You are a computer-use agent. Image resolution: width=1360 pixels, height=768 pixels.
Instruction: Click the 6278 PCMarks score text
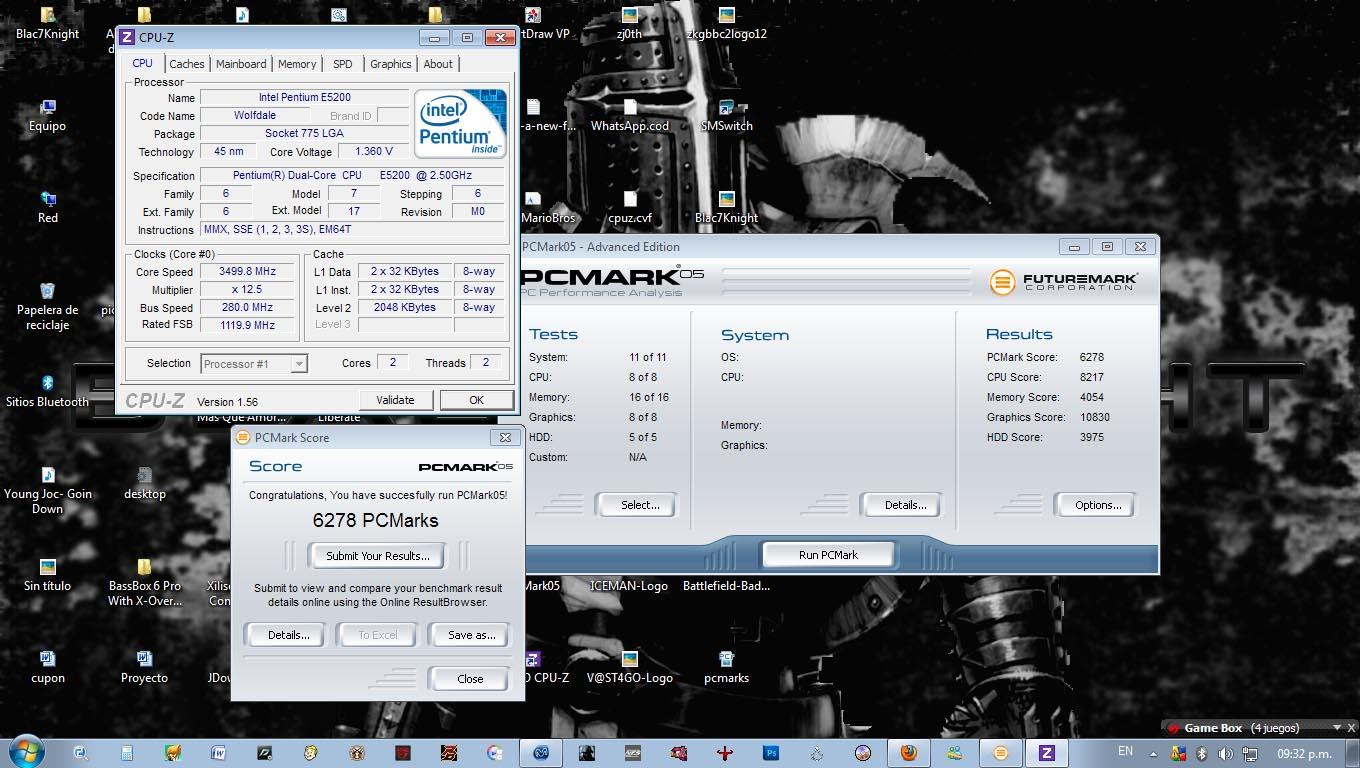(376, 520)
